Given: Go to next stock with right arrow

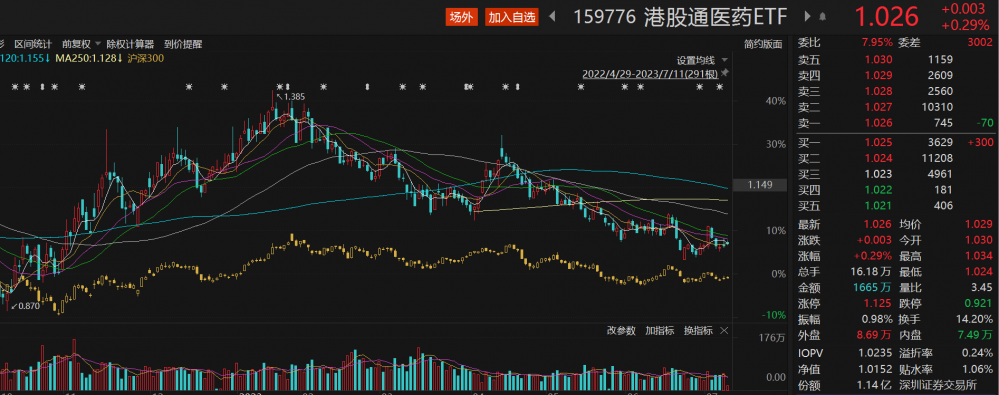Looking at the screenshot, I should click(x=808, y=17).
